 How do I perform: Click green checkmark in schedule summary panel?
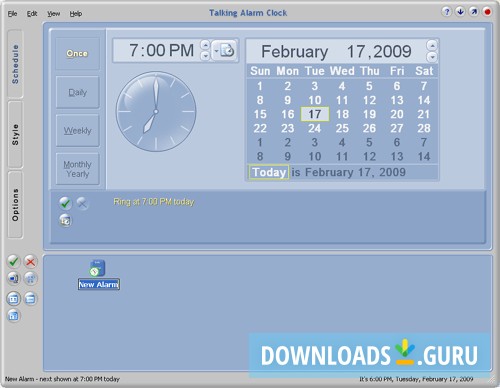[x=65, y=203]
